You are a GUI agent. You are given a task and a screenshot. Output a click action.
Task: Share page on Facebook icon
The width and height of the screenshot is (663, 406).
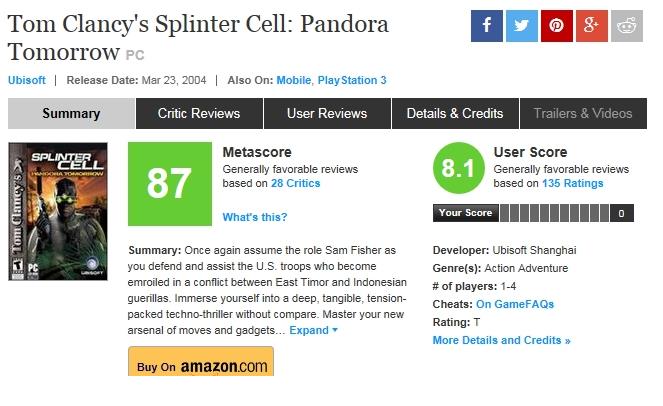(x=487, y=26)
